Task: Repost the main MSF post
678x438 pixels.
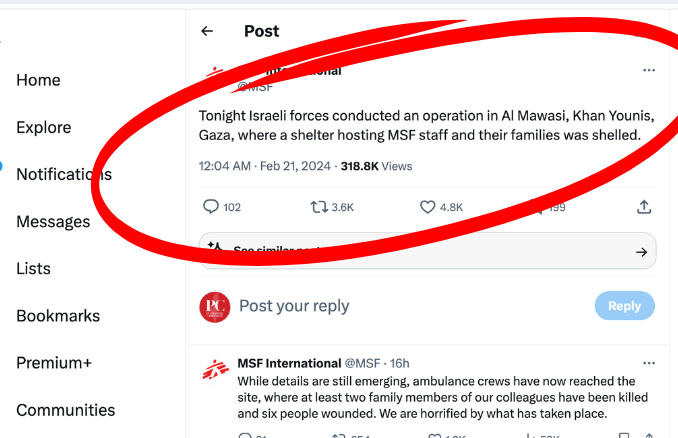Action: 320,207
